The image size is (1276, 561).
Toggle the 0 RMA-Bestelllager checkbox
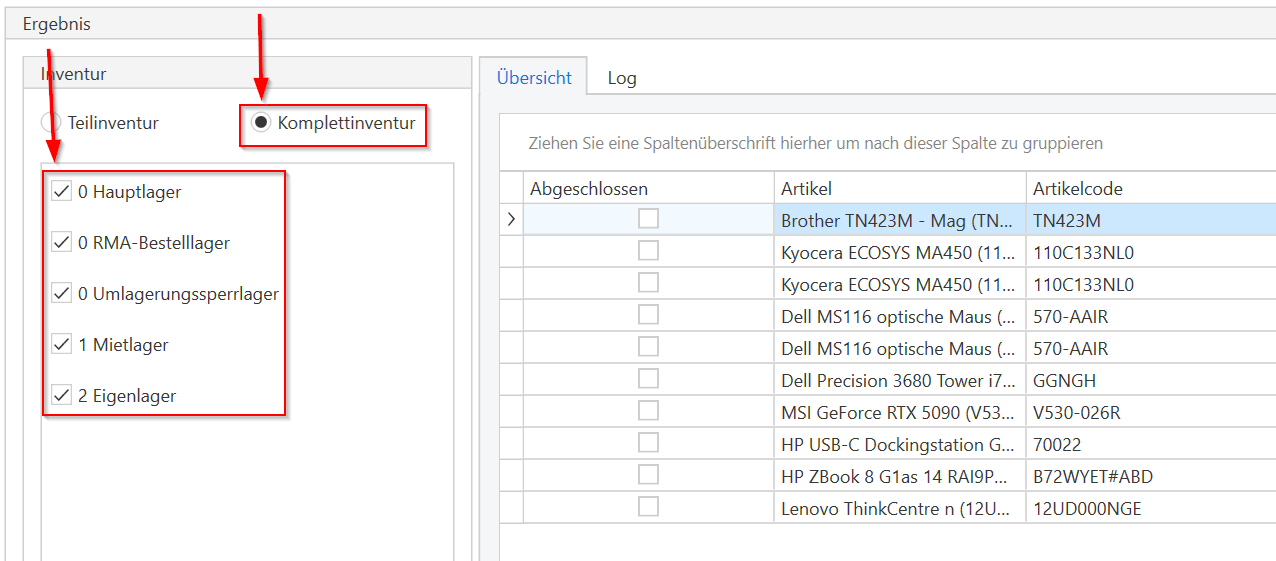(62, 243)
